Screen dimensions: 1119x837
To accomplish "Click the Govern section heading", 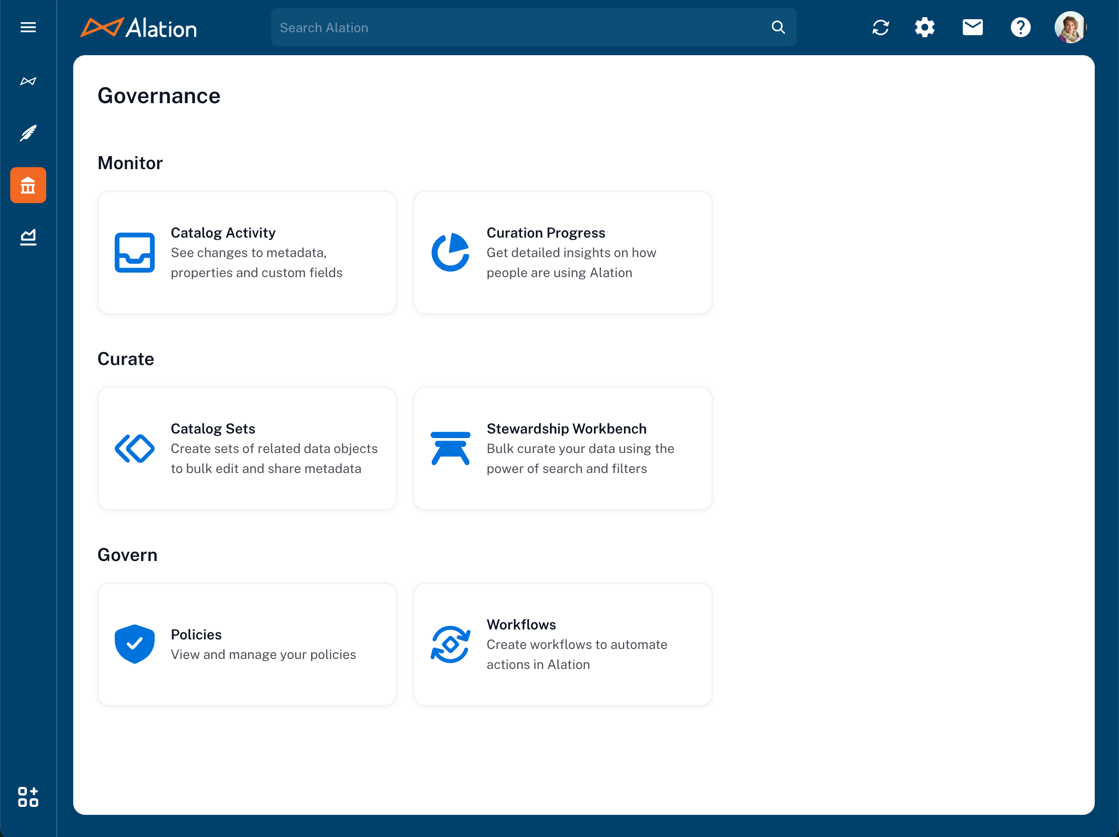I will click(128, 555).
